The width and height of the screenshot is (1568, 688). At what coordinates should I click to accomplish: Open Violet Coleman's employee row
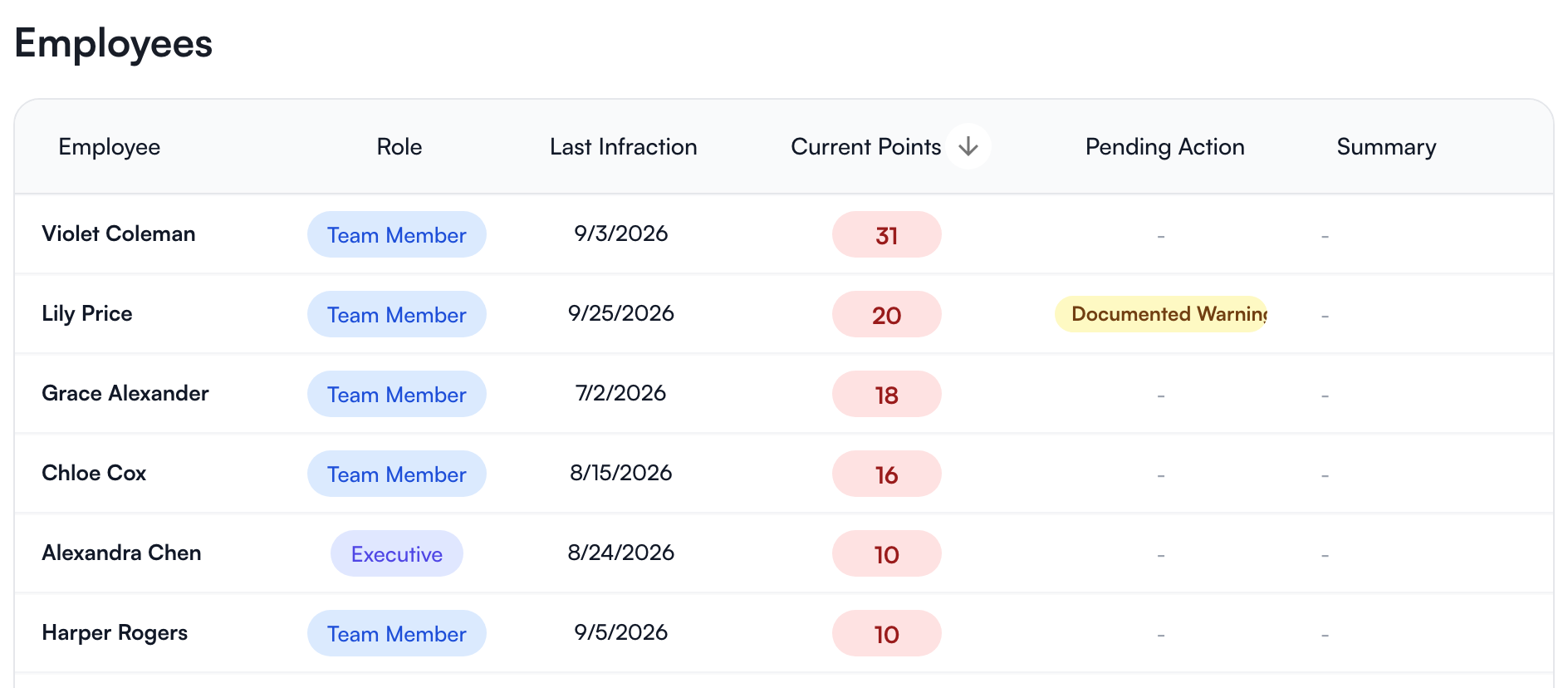pos(784,234)
